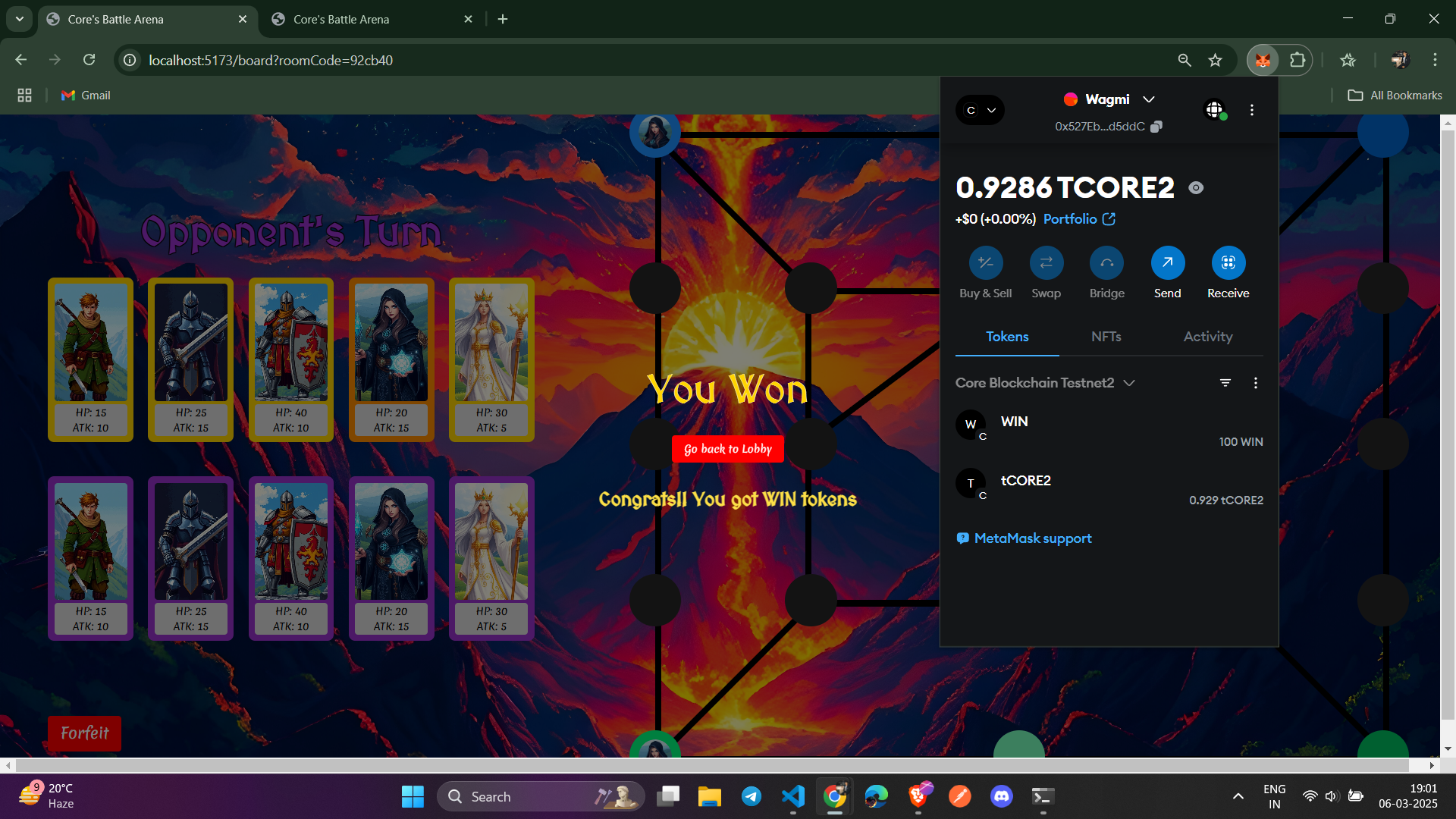The image size is (1456, 819).
Task: Open Visual Studio Code from taskbar
Action: [x=793, y=796]
